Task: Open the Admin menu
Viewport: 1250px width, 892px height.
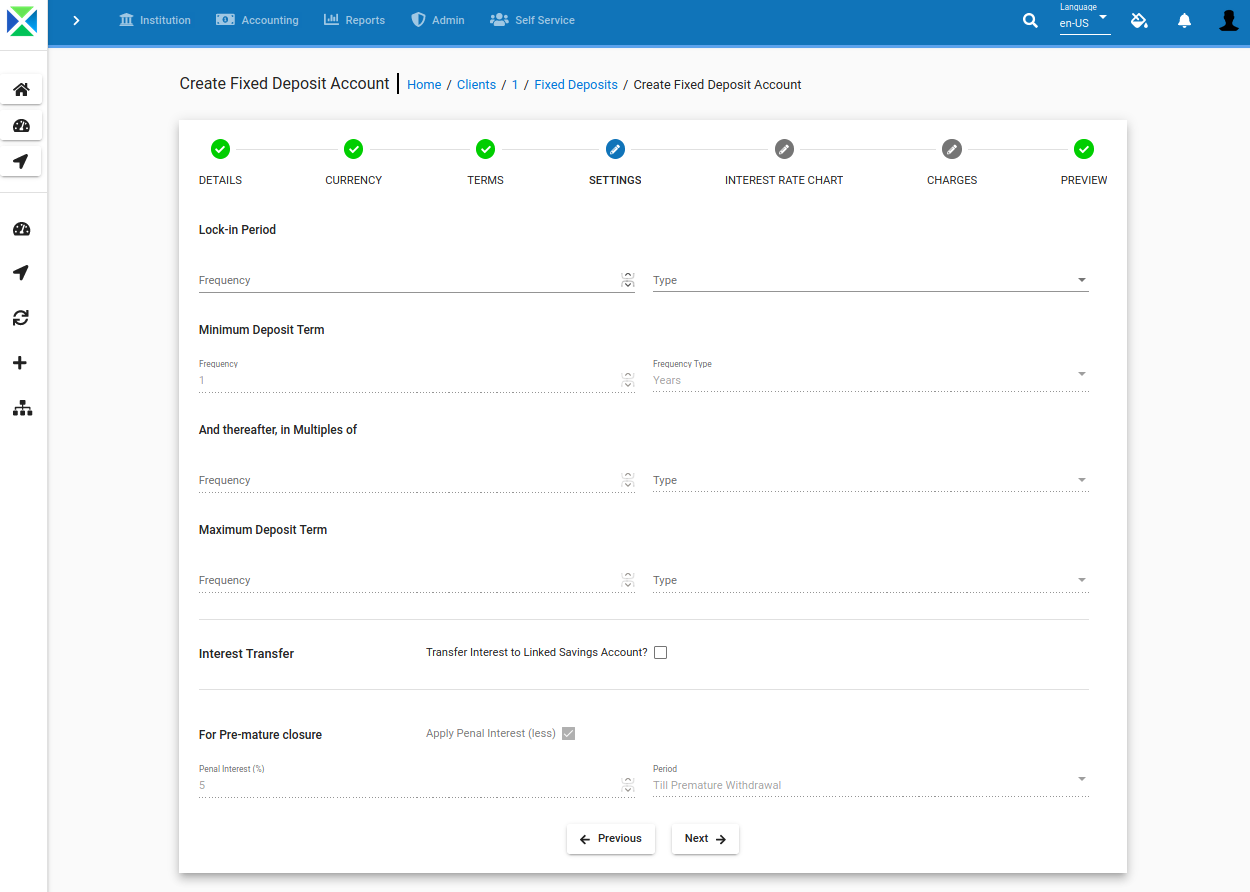Action: click(438, 20)
